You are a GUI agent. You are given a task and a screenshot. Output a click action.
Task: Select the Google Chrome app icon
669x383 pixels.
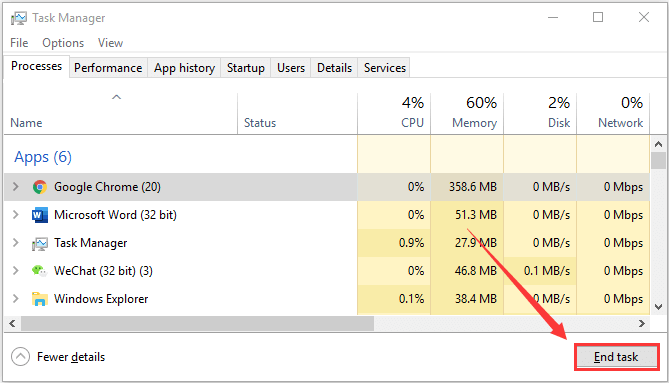[40, 187]
